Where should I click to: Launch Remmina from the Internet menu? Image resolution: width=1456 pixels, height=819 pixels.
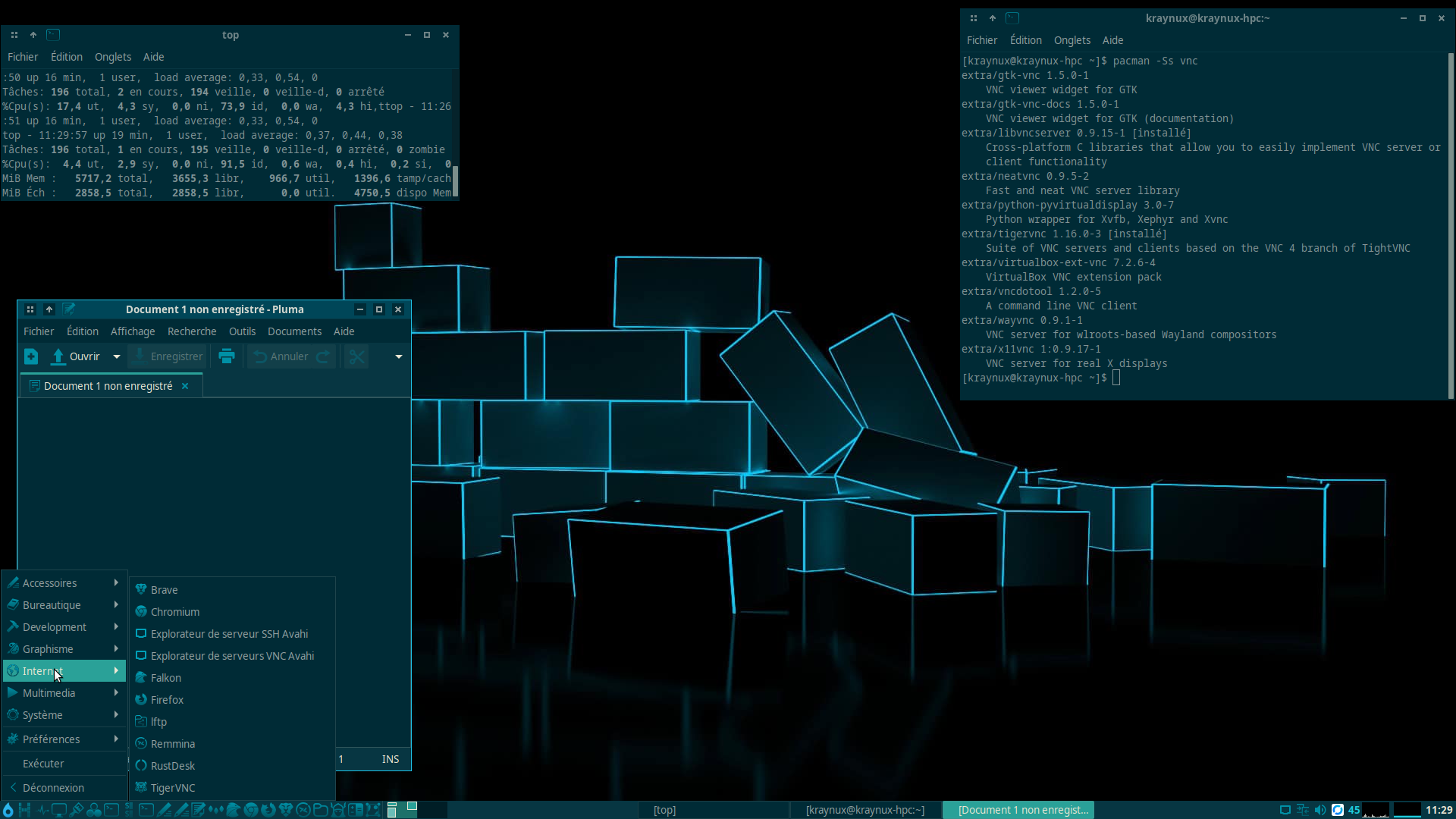(x=172, y=744)
